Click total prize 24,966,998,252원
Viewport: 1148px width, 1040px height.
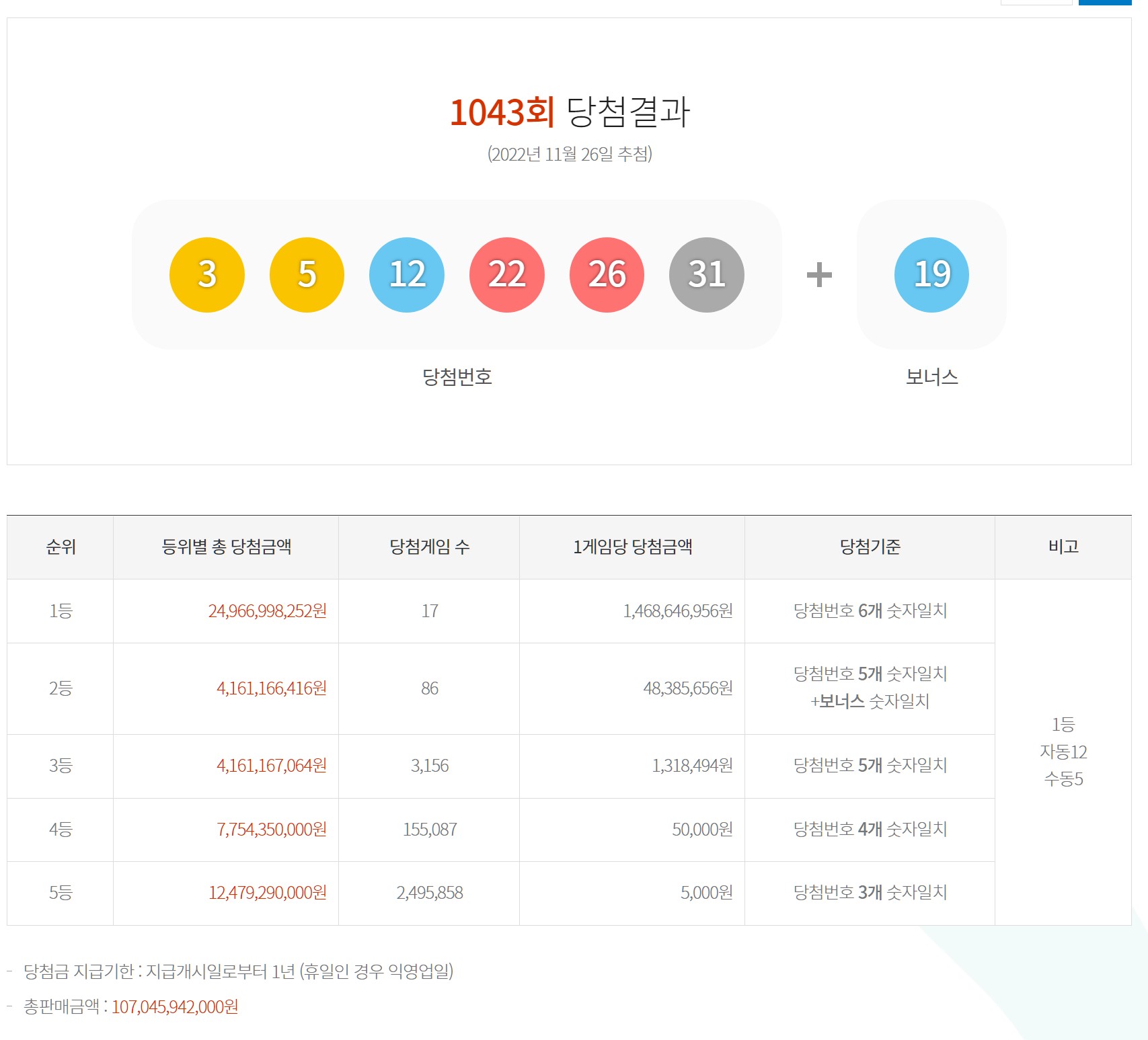268,610
